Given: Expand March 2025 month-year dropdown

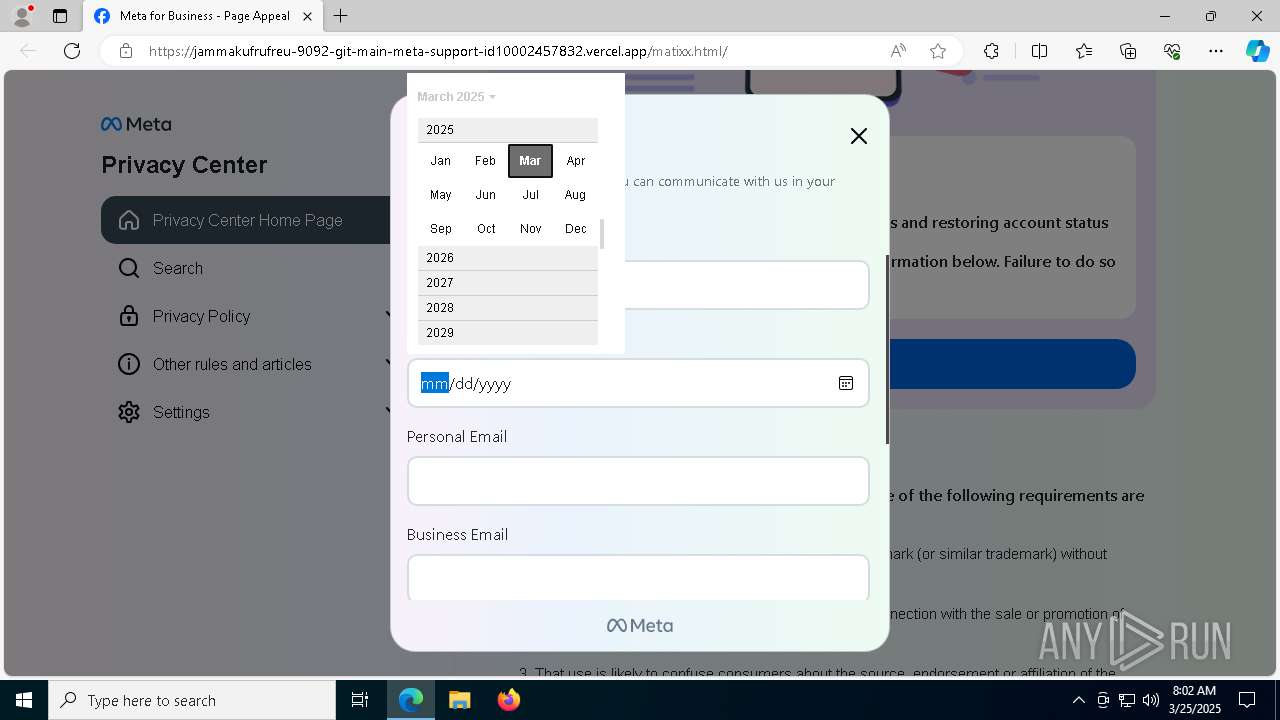Looking at the screenshot, I should click(456, 97).
